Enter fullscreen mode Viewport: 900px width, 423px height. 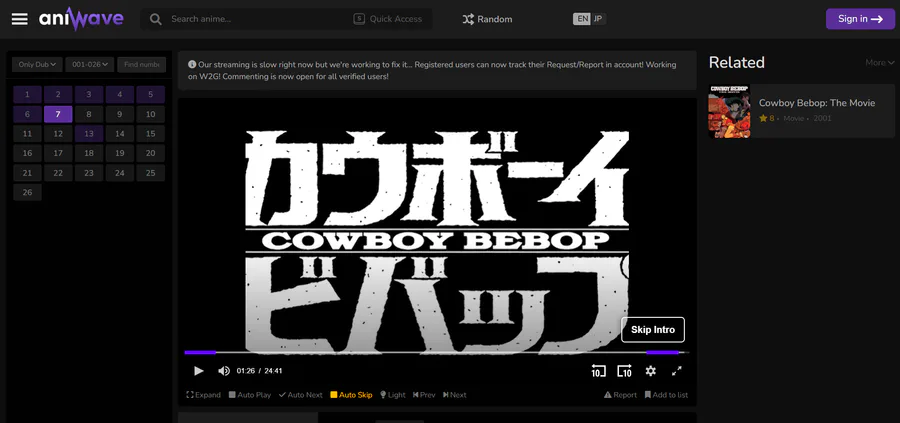[x=677, y=371]
